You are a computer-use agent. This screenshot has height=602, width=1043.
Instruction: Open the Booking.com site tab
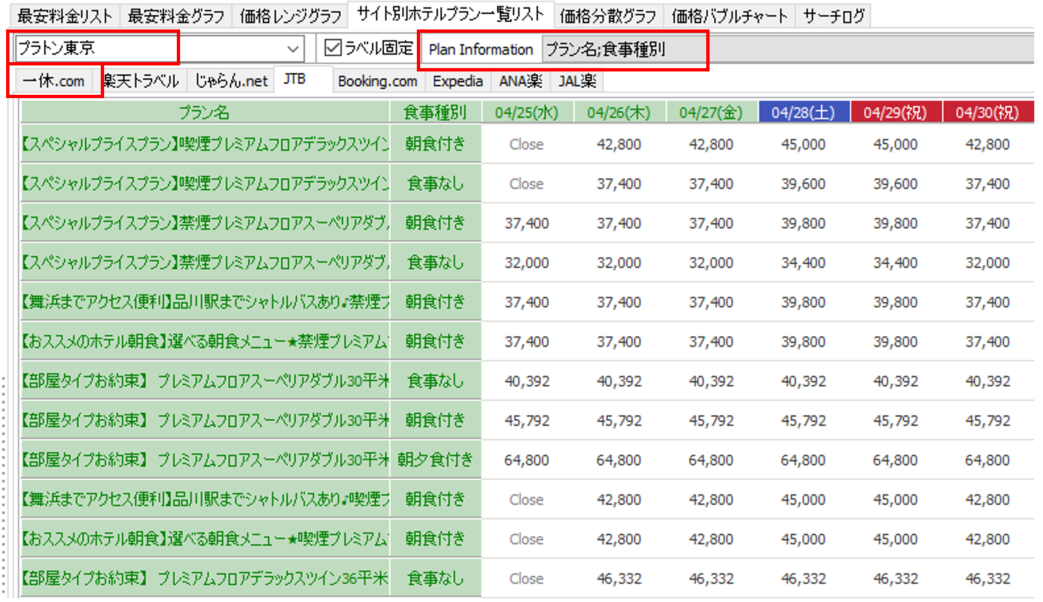point(377,81)
